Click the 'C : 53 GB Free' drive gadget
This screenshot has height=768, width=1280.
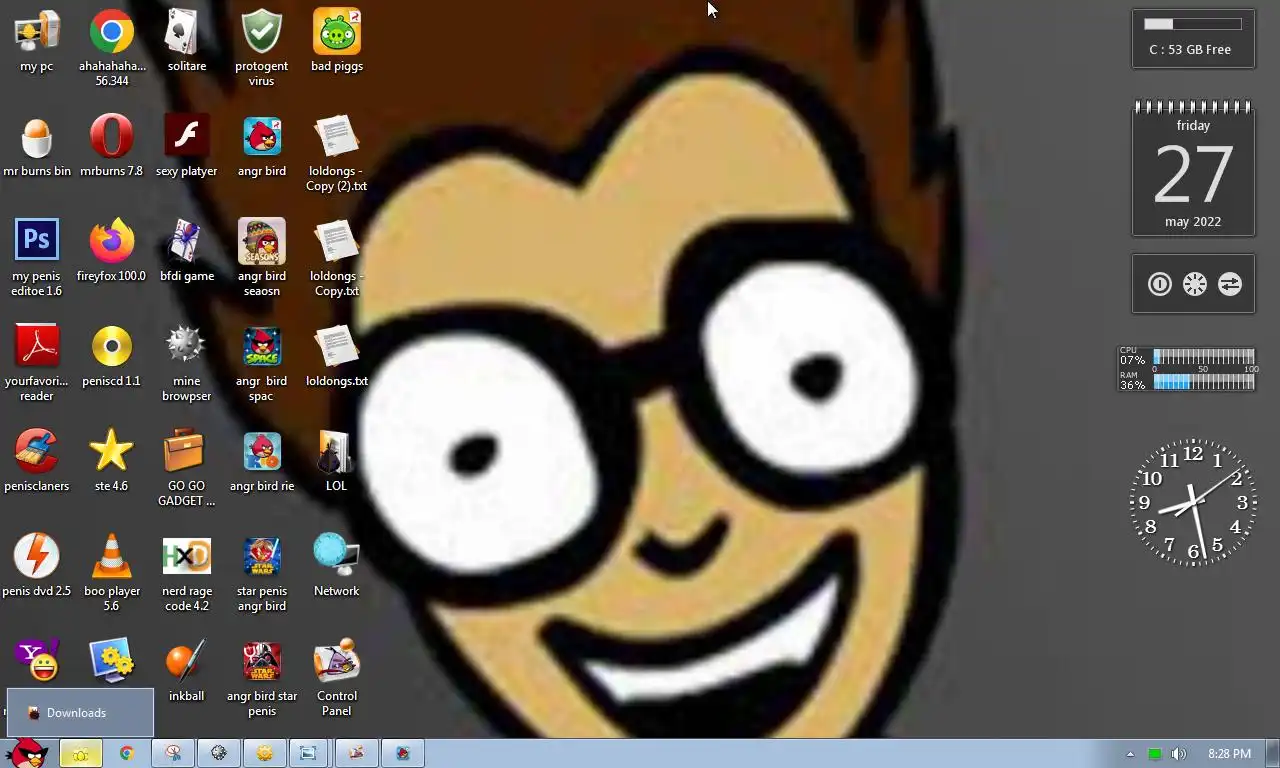(1193, 39)
